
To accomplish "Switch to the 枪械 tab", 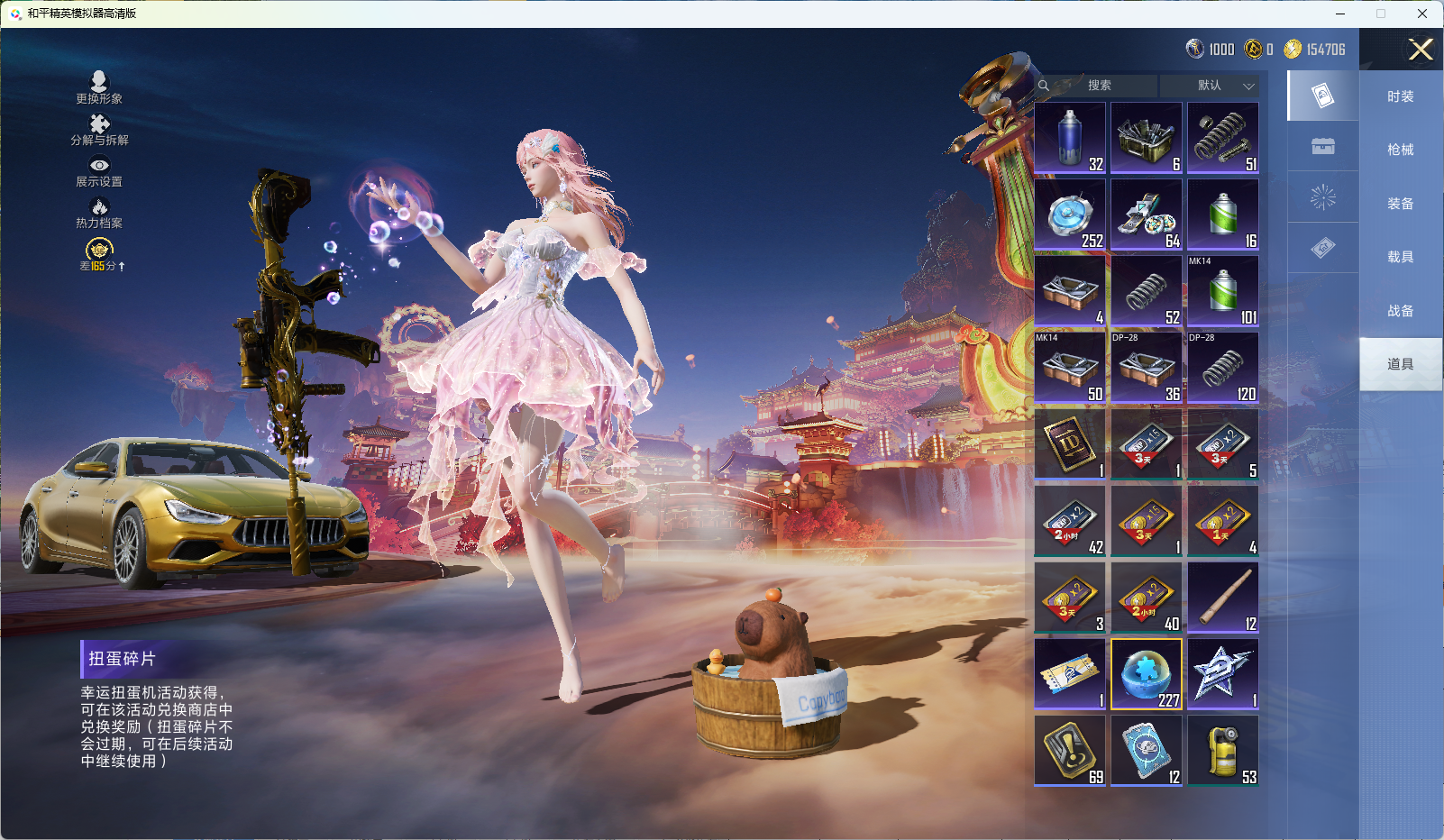I will tap(1400, 150).
